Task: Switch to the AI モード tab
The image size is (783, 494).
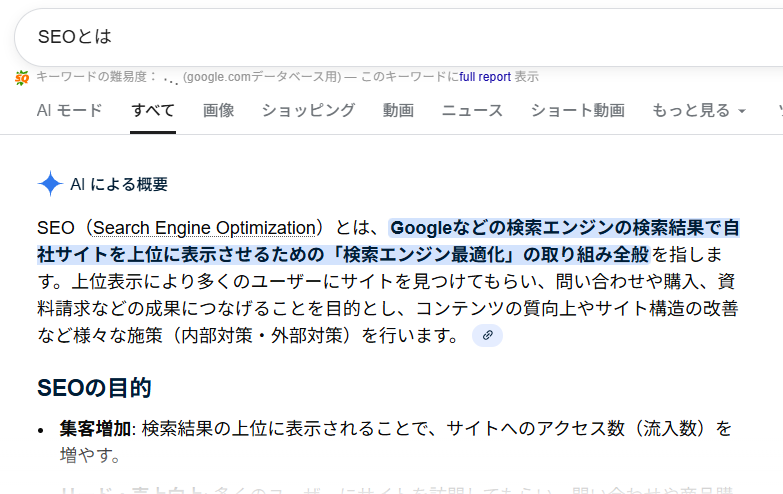Action: click(69, 110)
